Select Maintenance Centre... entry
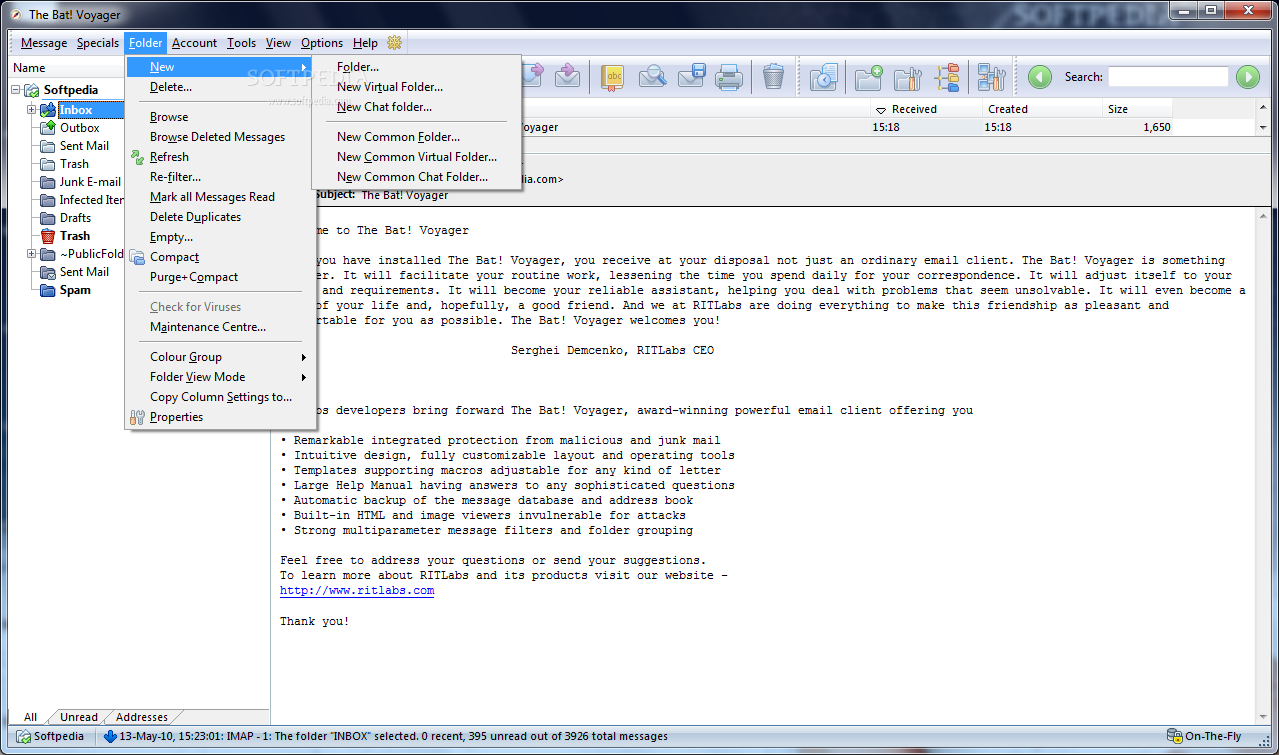1279x755 pixels. (x=220, y=327)
